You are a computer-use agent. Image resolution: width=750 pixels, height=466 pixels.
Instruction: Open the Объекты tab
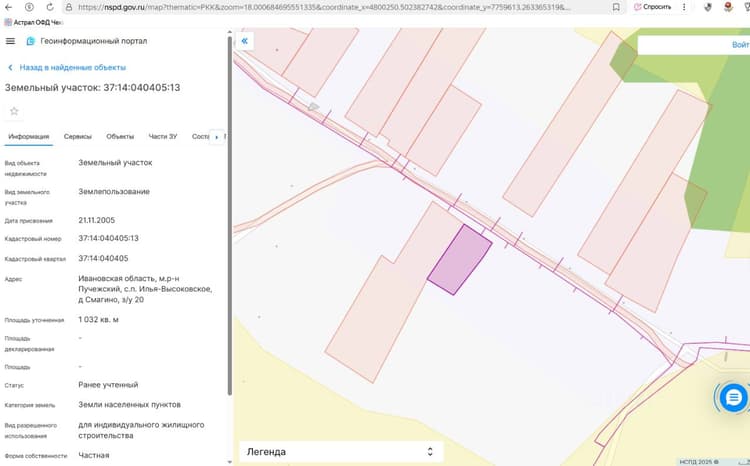(120, 136)
